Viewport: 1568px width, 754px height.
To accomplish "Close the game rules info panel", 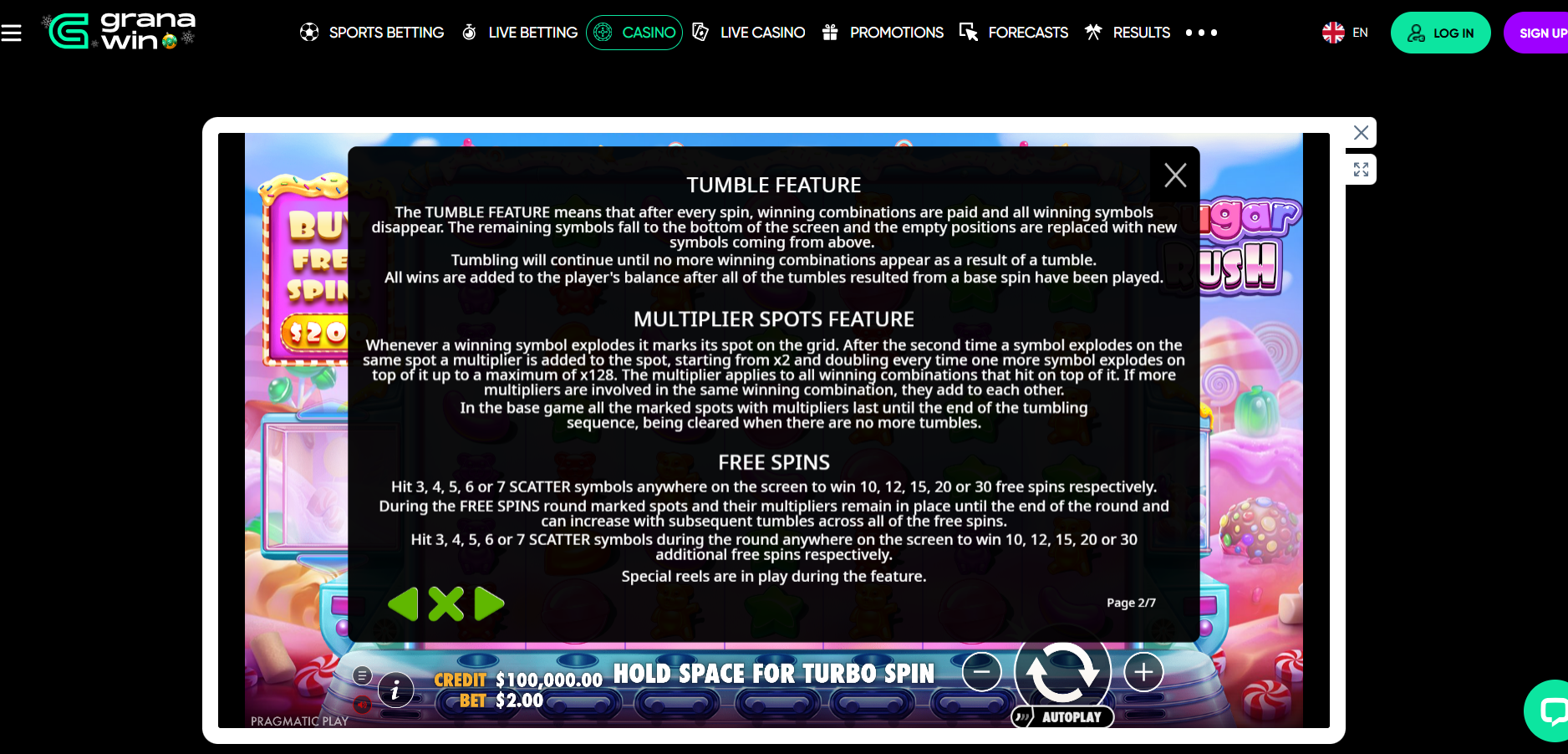I will pos(1175,175).
